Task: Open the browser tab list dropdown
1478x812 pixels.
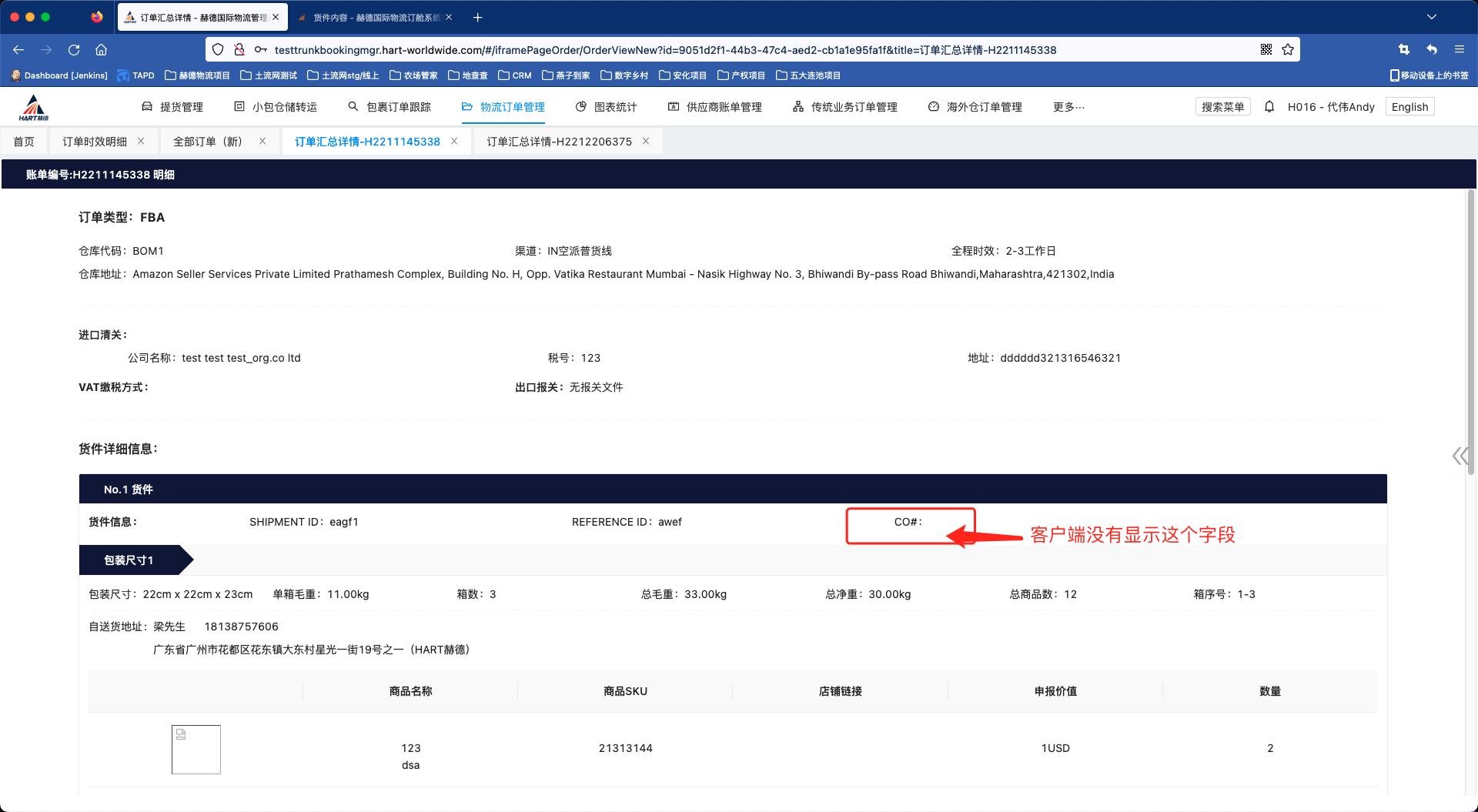Action: coord(1431,17)
